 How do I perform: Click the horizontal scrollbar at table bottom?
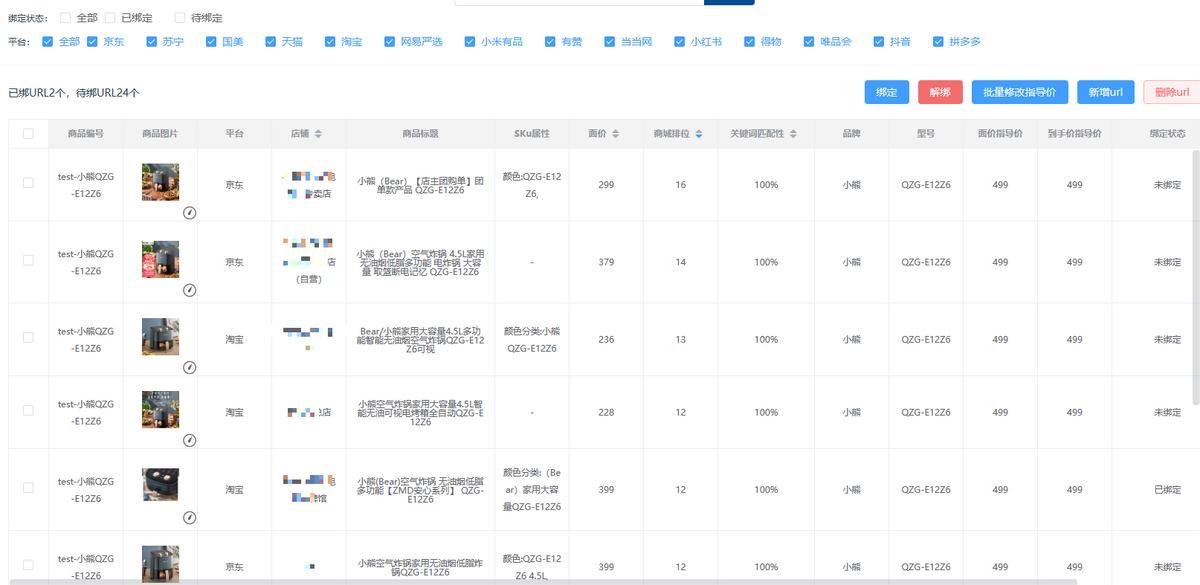click(x=540, y=581)
